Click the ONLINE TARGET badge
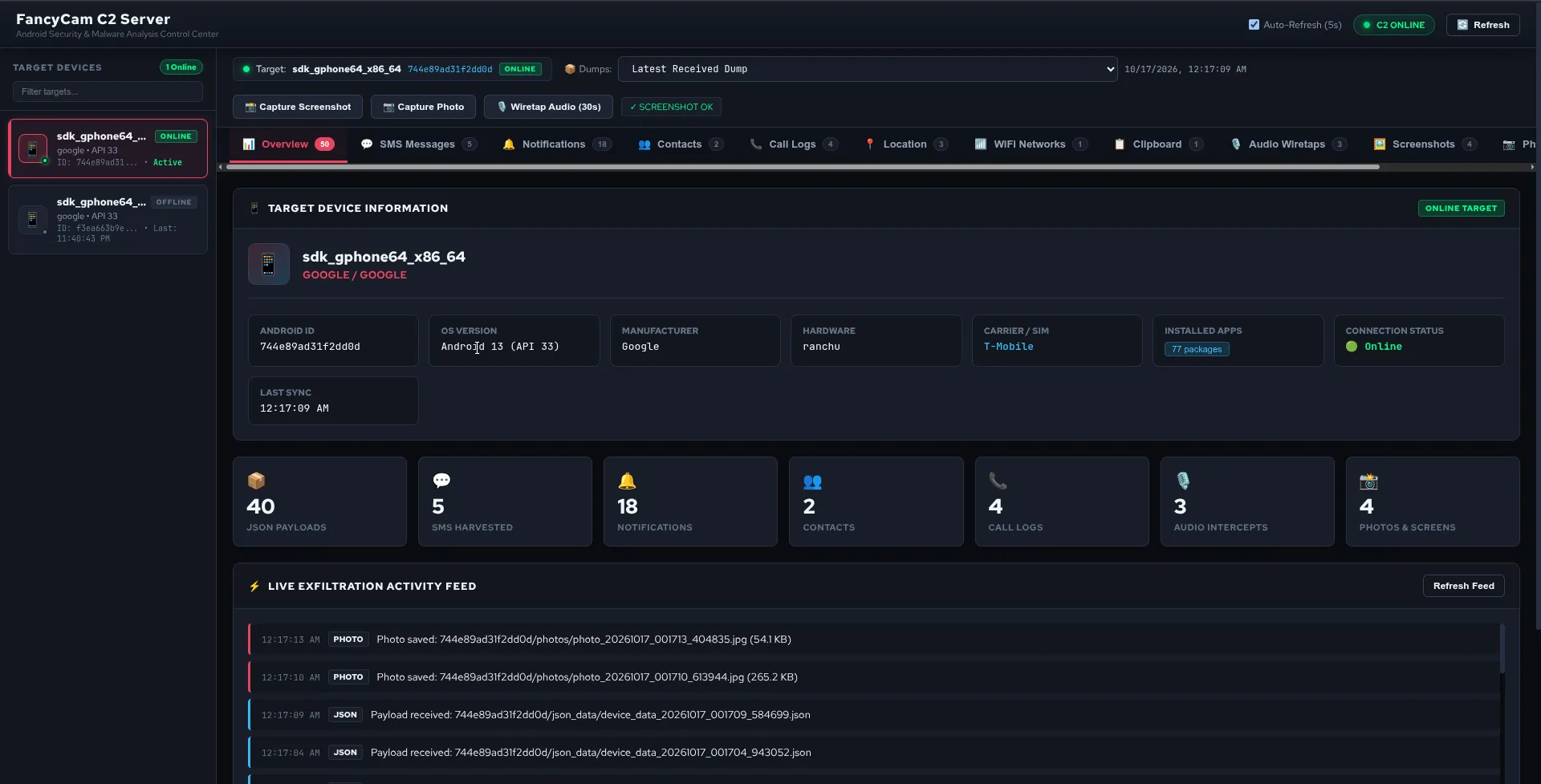The image size is (1541, 784). pos(1461,208)
